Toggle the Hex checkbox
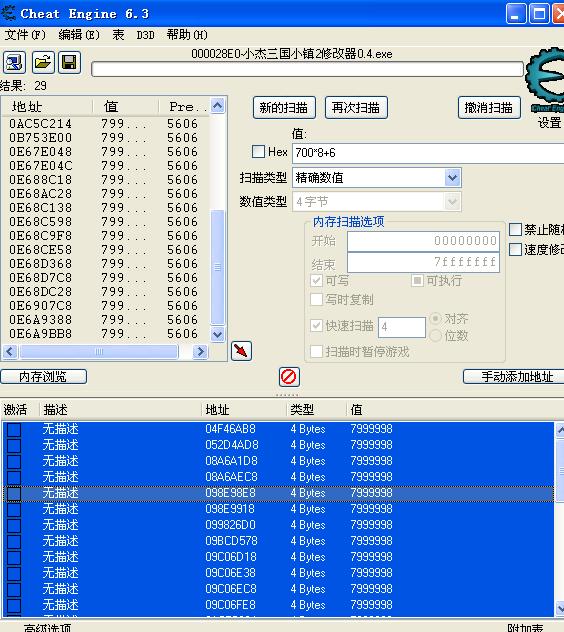 [x=258, y=152]
